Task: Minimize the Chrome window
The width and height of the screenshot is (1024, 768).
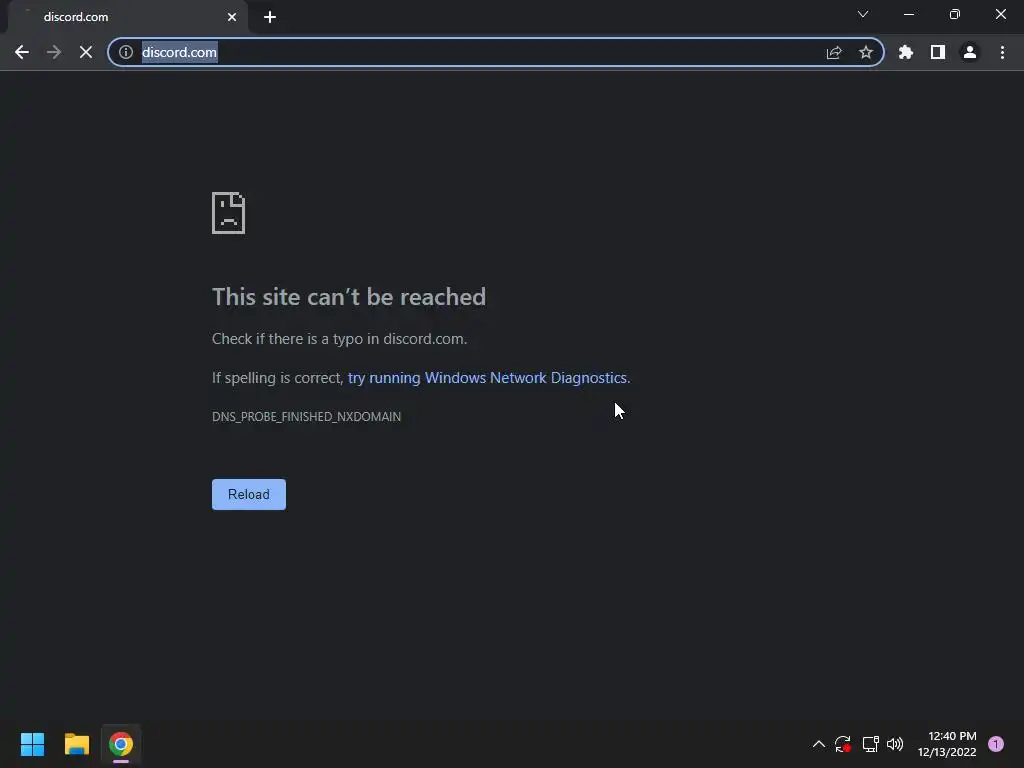Action: click(908, 14)
